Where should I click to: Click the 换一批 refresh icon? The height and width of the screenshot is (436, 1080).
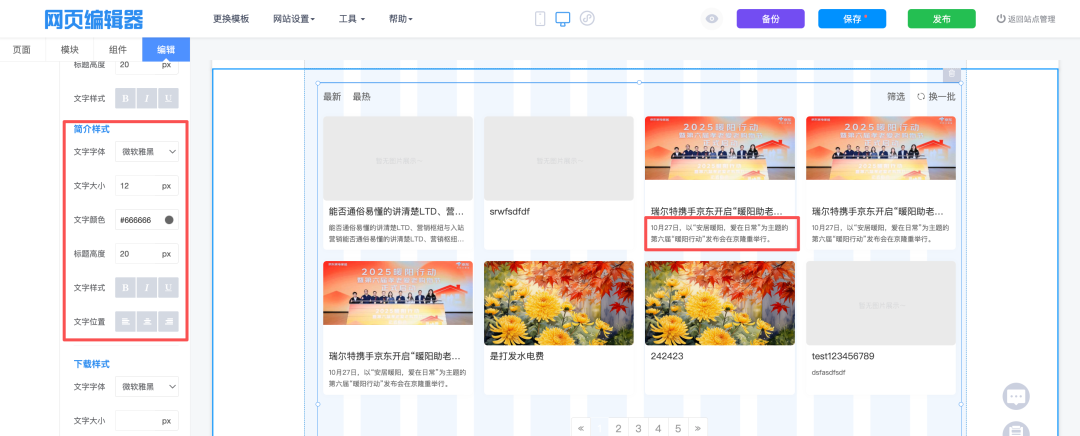click(920, 97)
